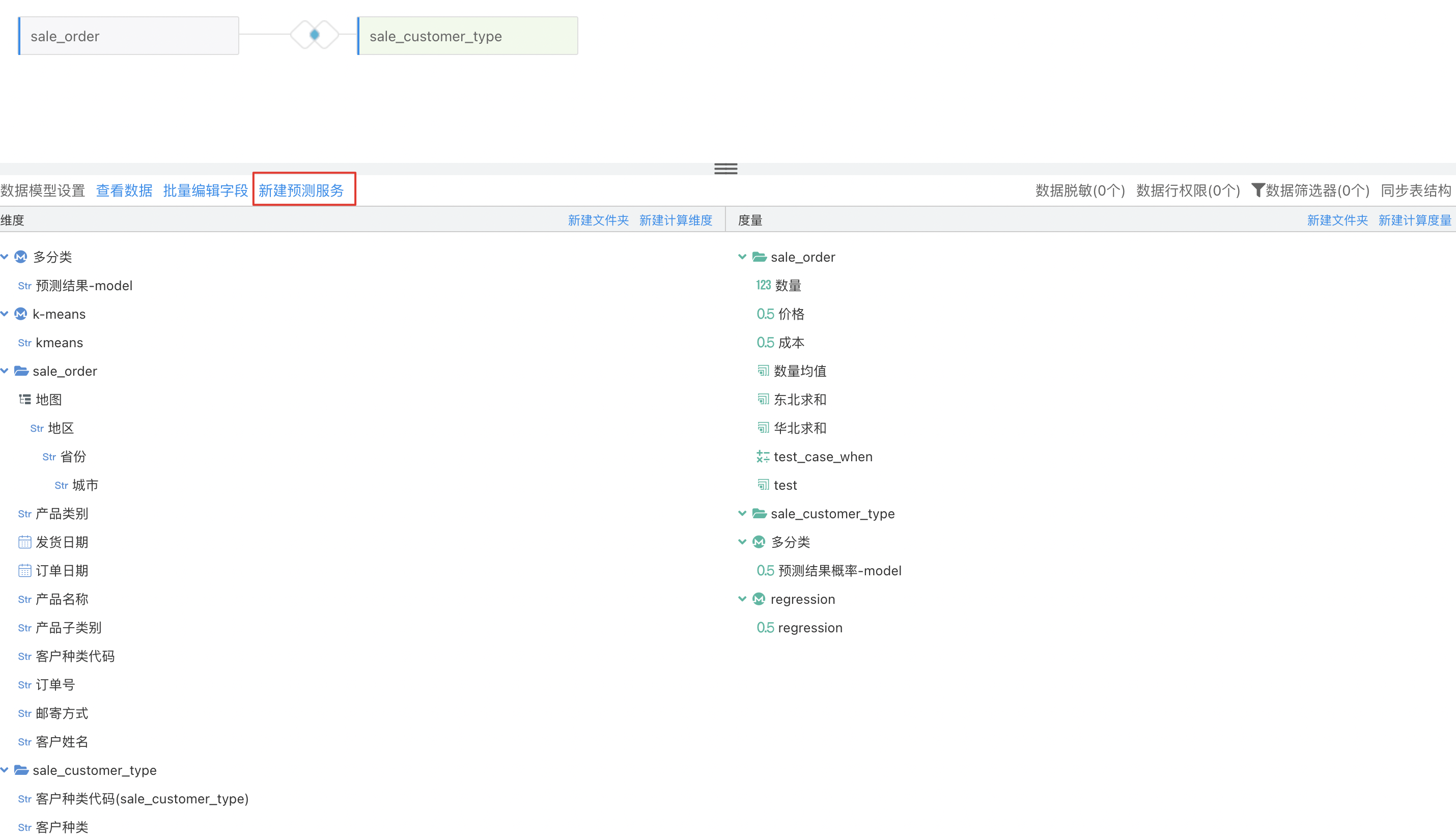This screenshot has height=838, width=1456.
Task: Select 客户种类代码(sale_customer_type) dimension
Action: click(142, 798)
